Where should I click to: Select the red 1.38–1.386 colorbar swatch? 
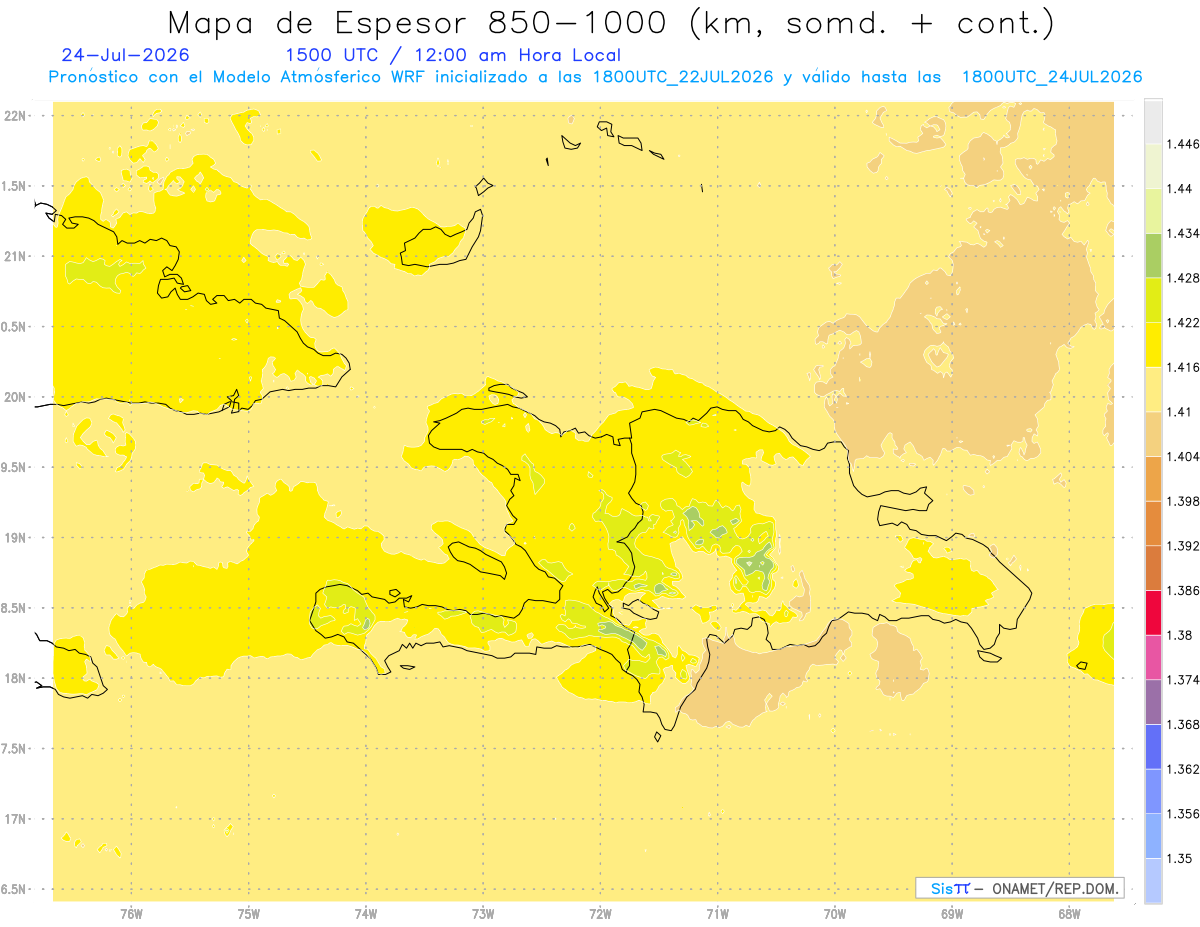point(1153,612)
